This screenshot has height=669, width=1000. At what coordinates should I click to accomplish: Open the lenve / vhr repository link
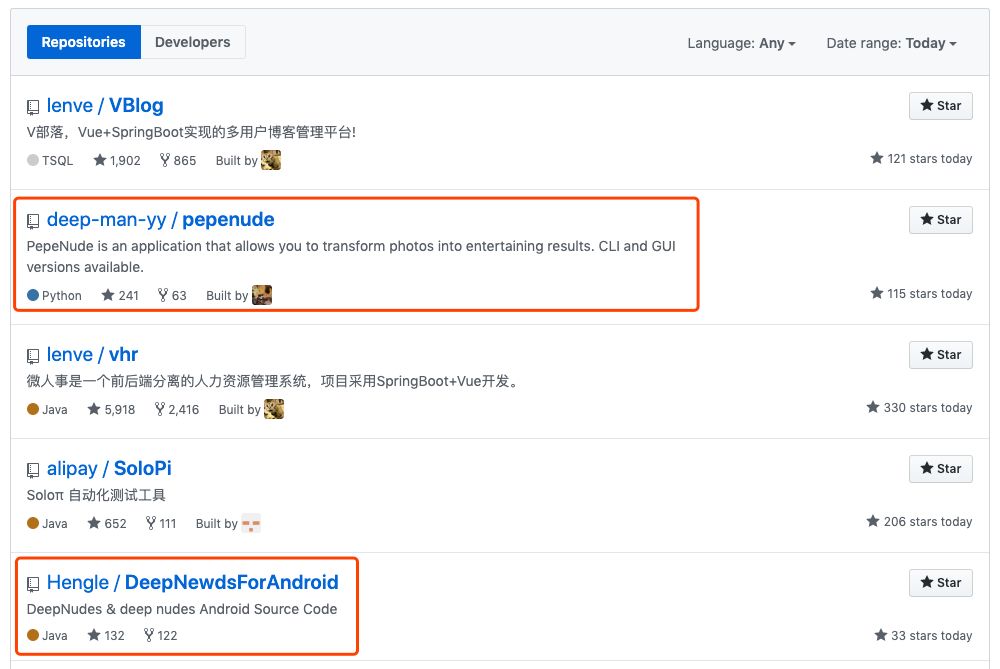click(92, 355)
